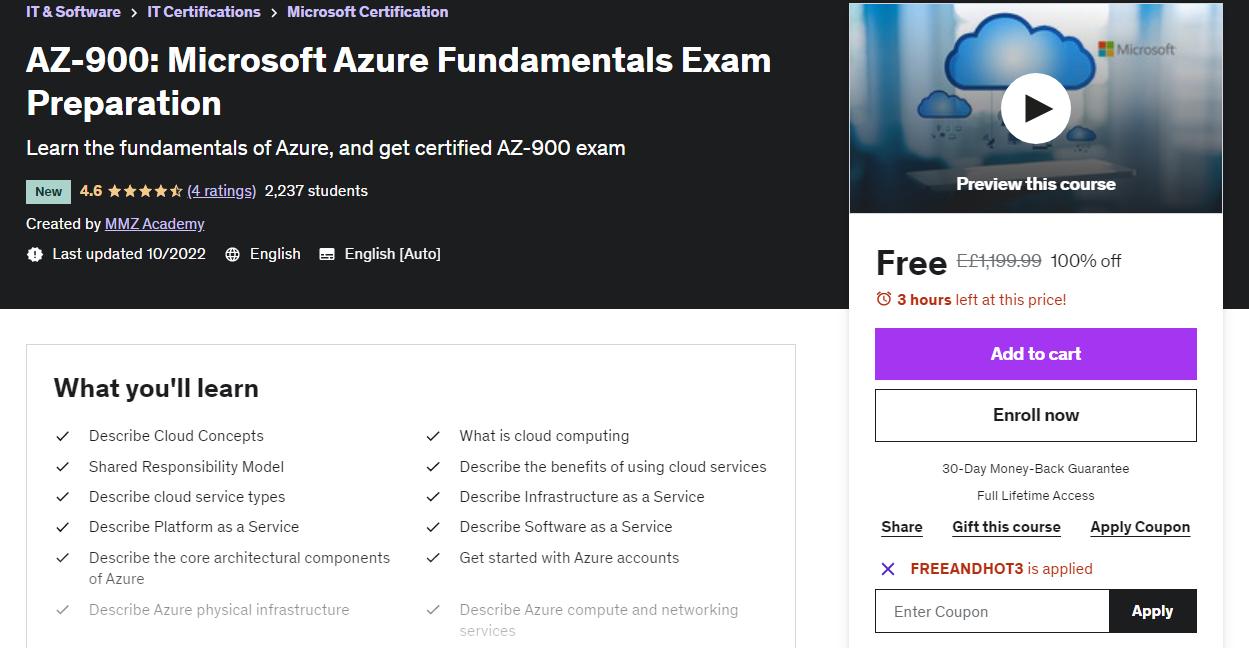Screen dimensions: 1249x648
Task: Click the last updated badge icon
Action: coord(35,254)
